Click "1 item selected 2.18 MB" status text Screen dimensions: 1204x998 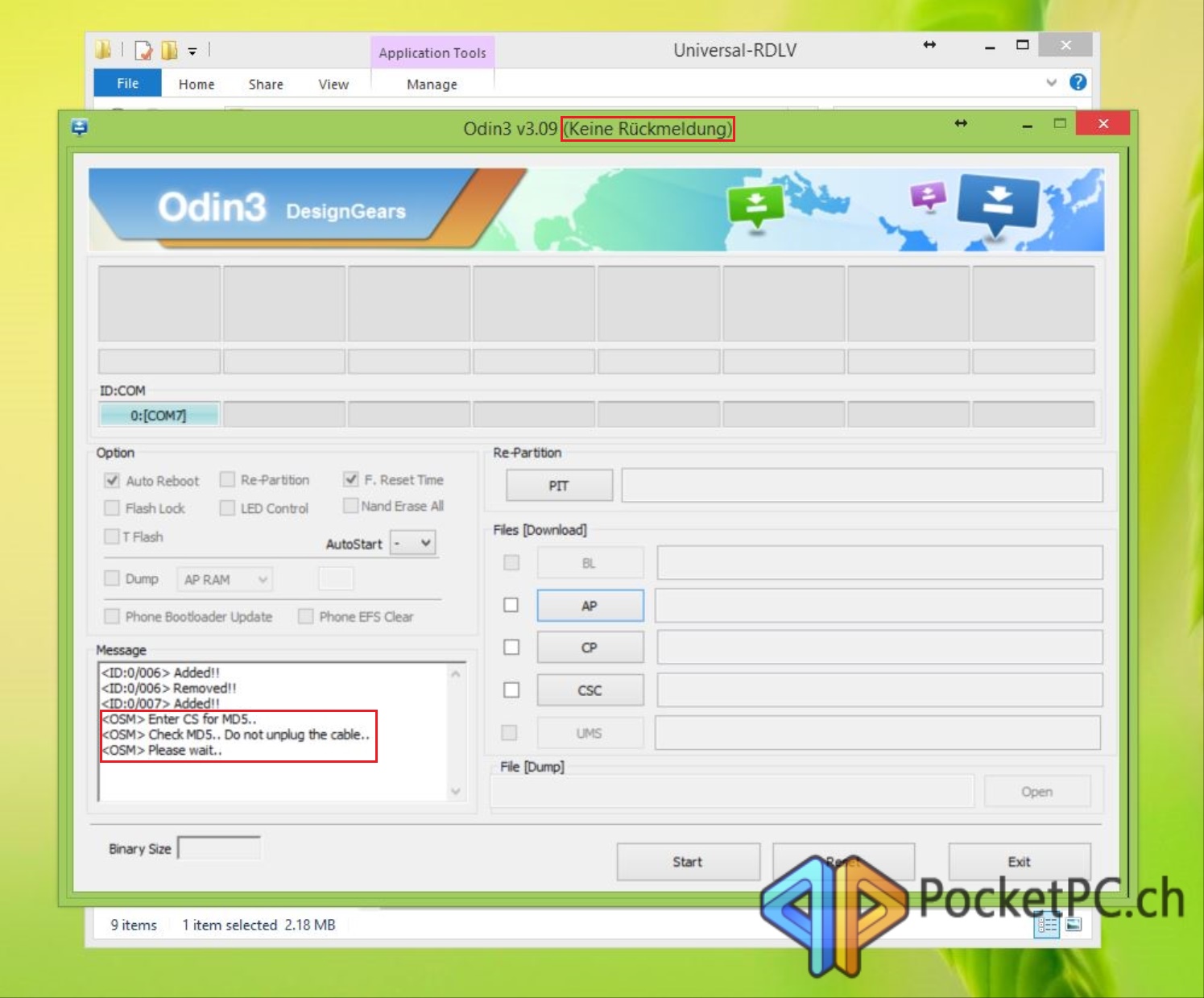click(259, 925)
